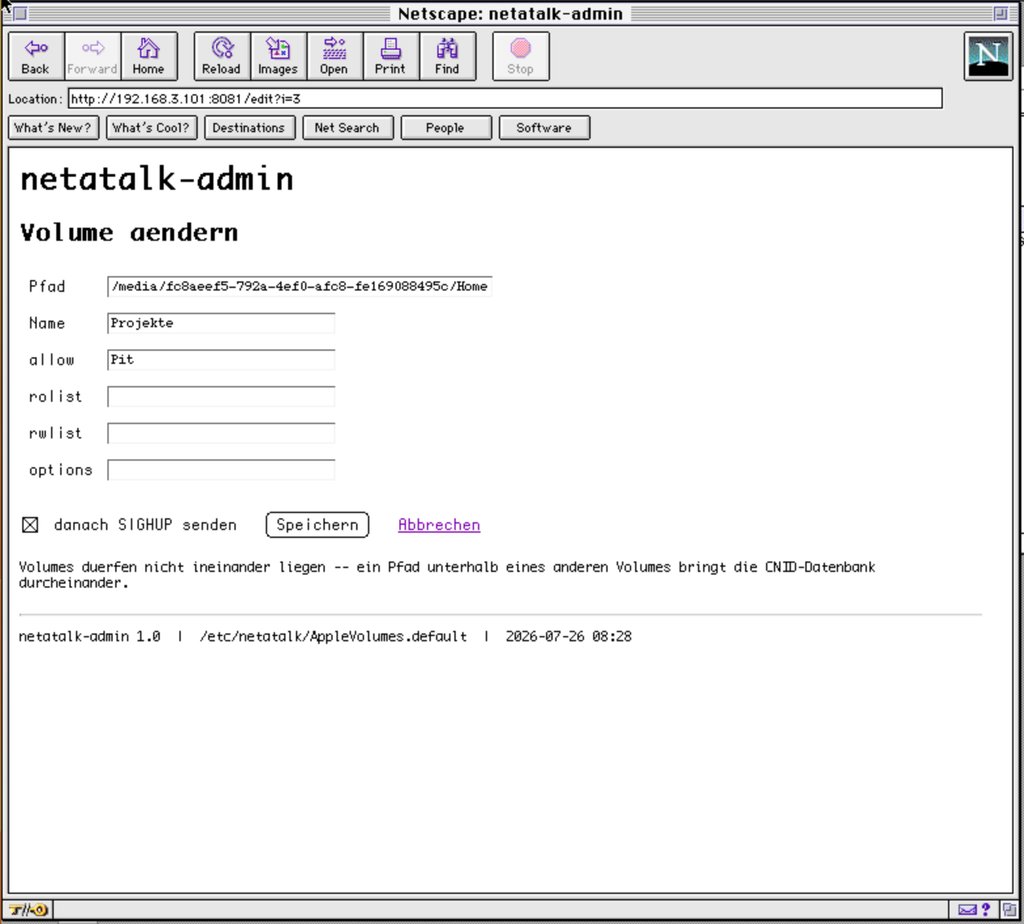Click the 'netatalk-admin 1.0' footer text

coord(89,636)
